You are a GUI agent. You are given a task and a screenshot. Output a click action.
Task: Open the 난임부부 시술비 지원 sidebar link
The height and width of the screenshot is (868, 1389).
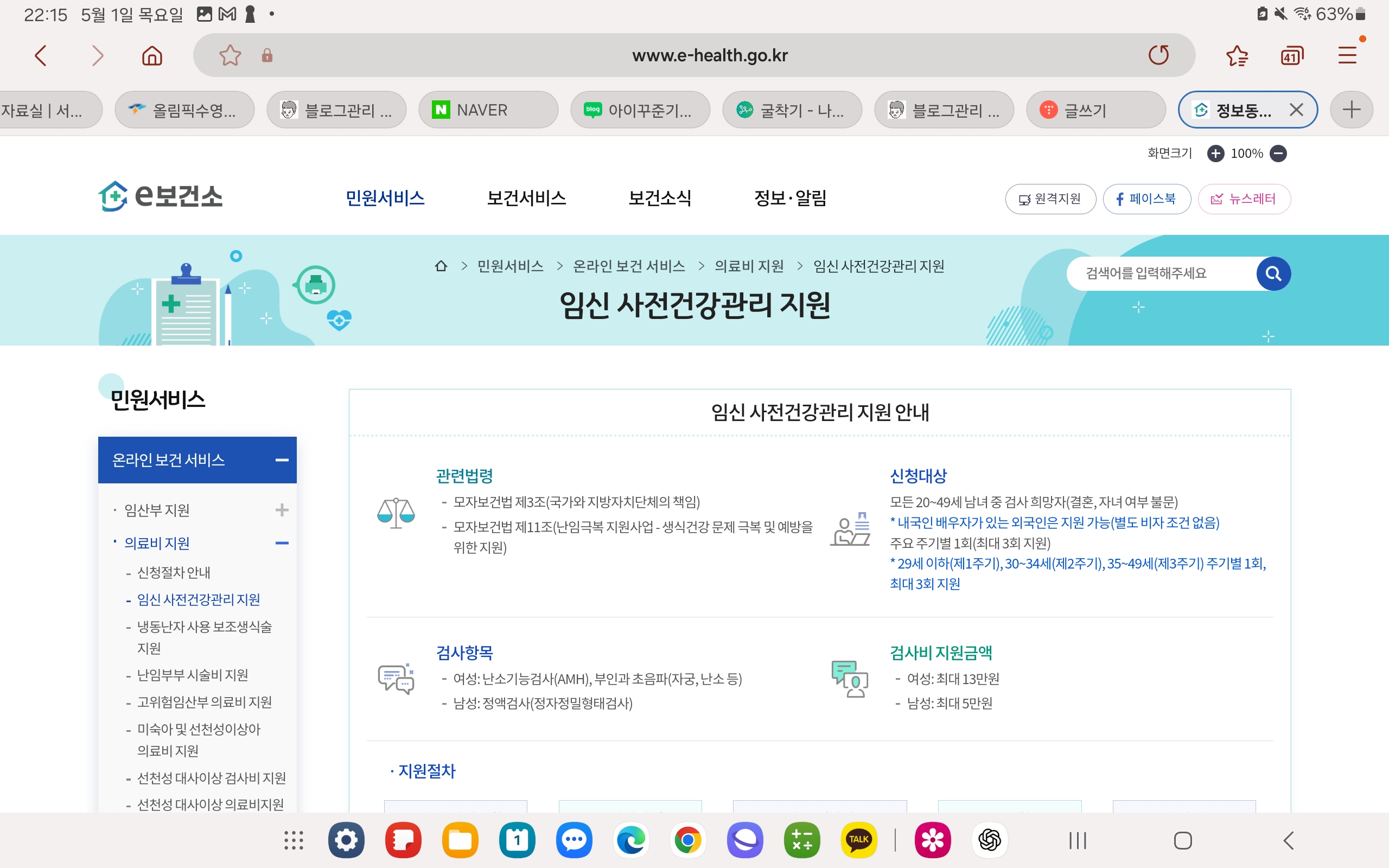pos(192,675)
